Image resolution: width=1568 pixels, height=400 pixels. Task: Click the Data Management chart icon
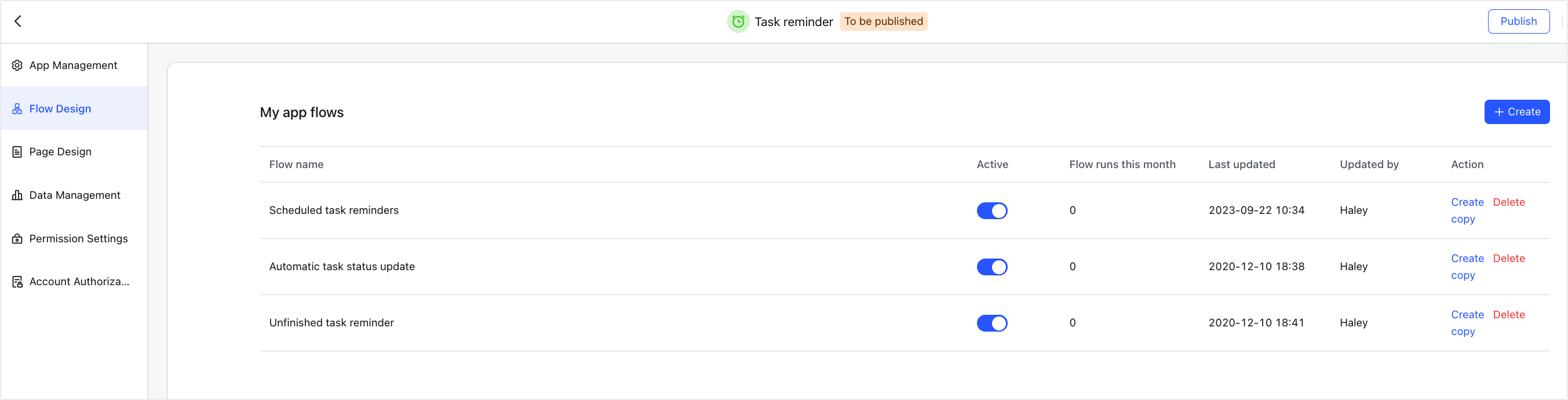tap(17, 195)
